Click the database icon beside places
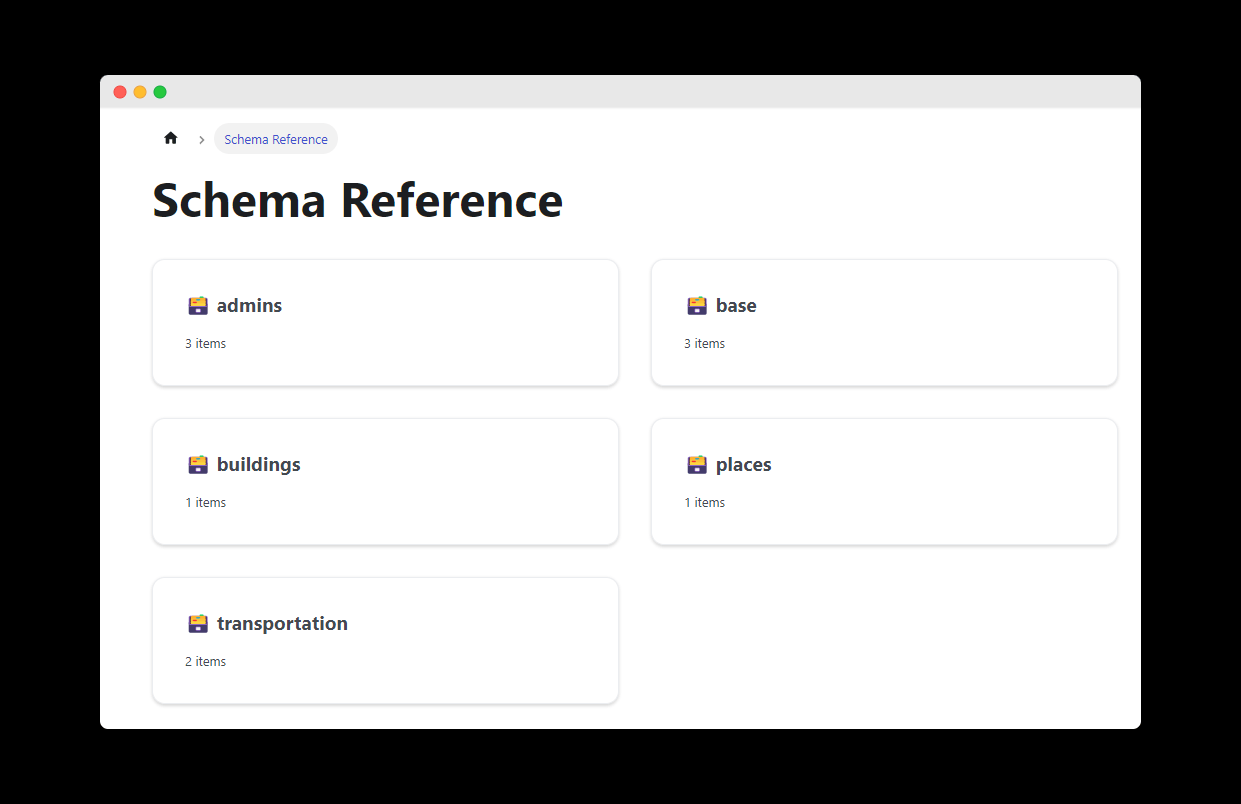 pyautogui.click(x=696, y=464)
